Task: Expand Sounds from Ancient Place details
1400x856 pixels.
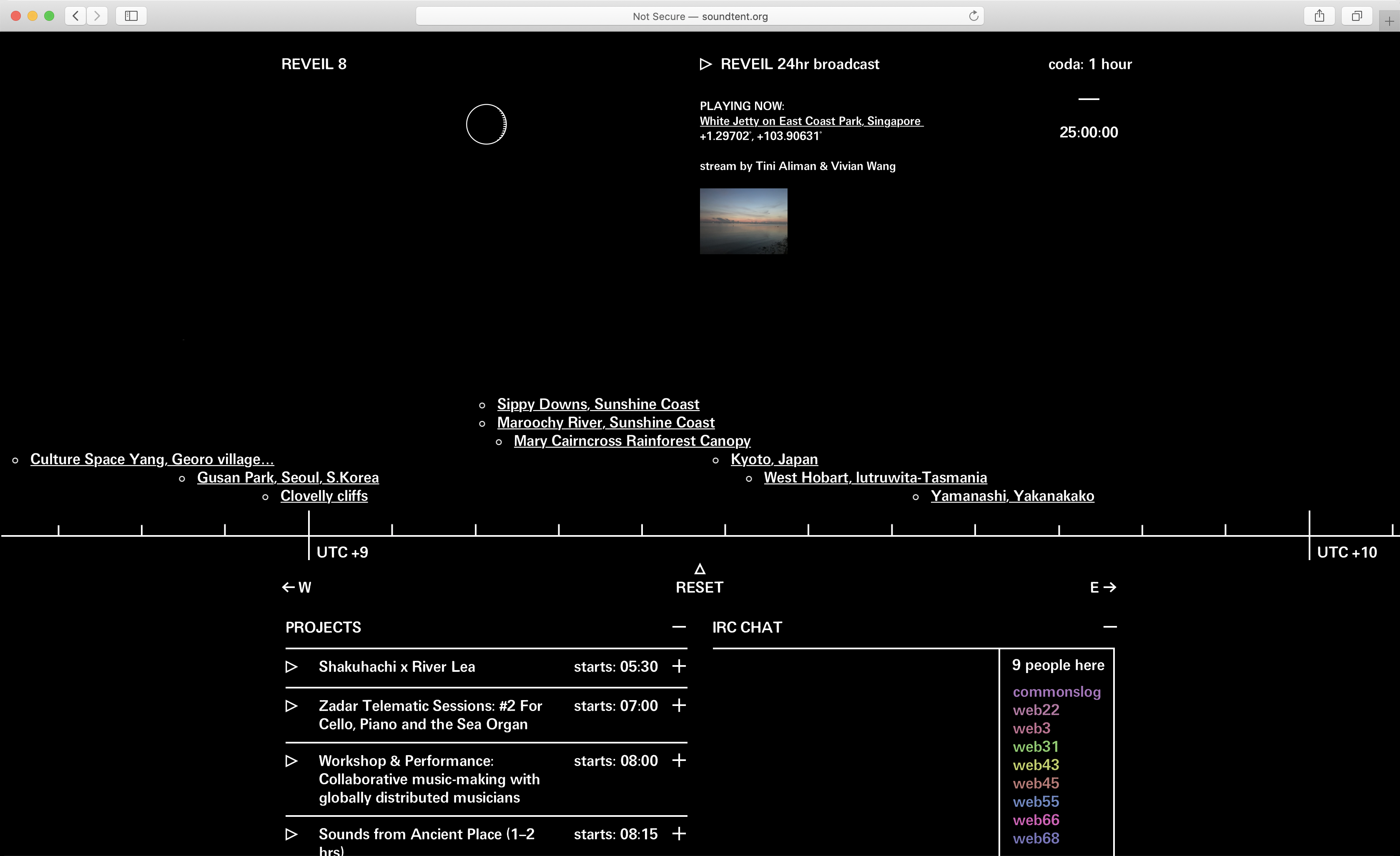Action: [679, 833]
